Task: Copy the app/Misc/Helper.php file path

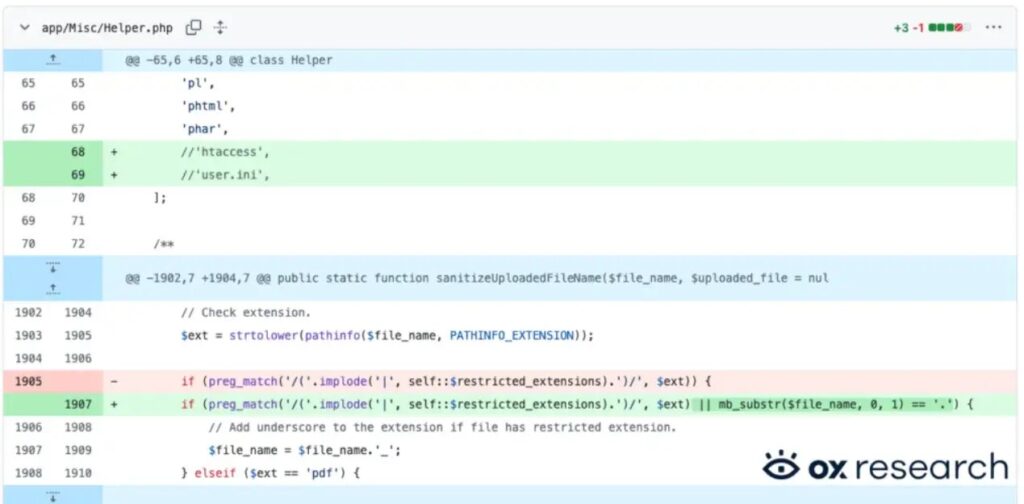Action: (194, 27)
